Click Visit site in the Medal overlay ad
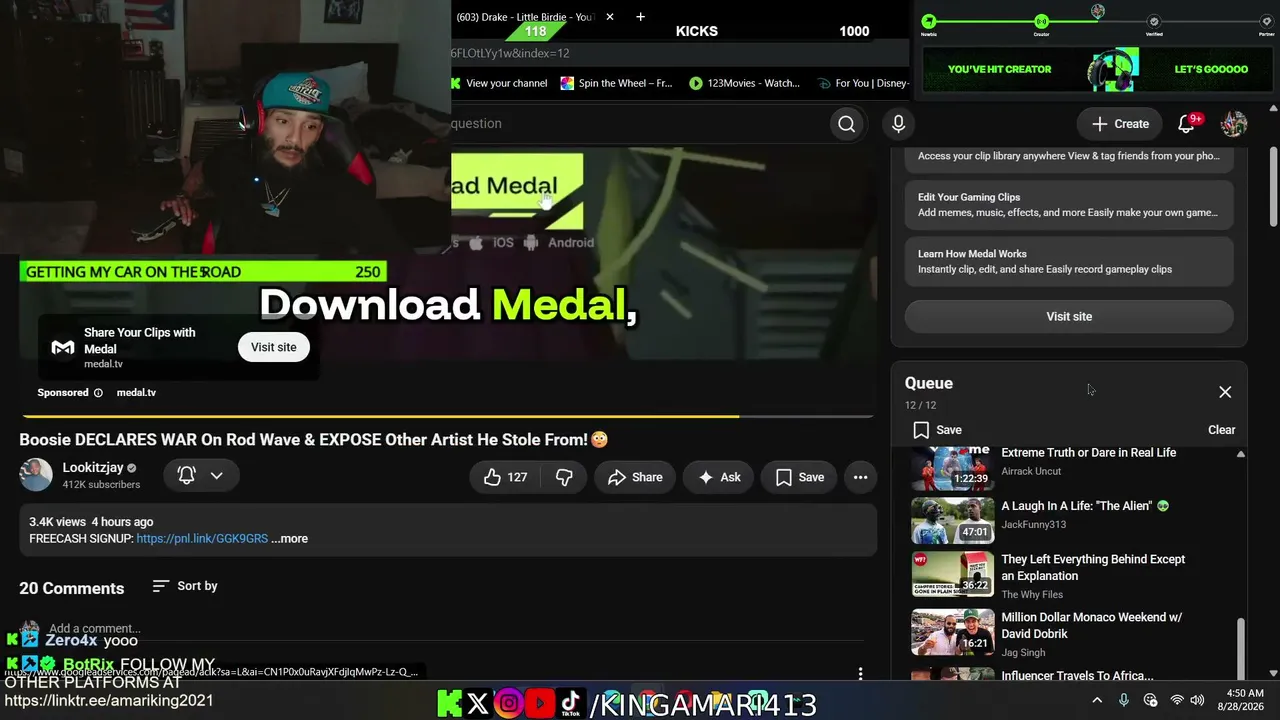 (273, 347)
